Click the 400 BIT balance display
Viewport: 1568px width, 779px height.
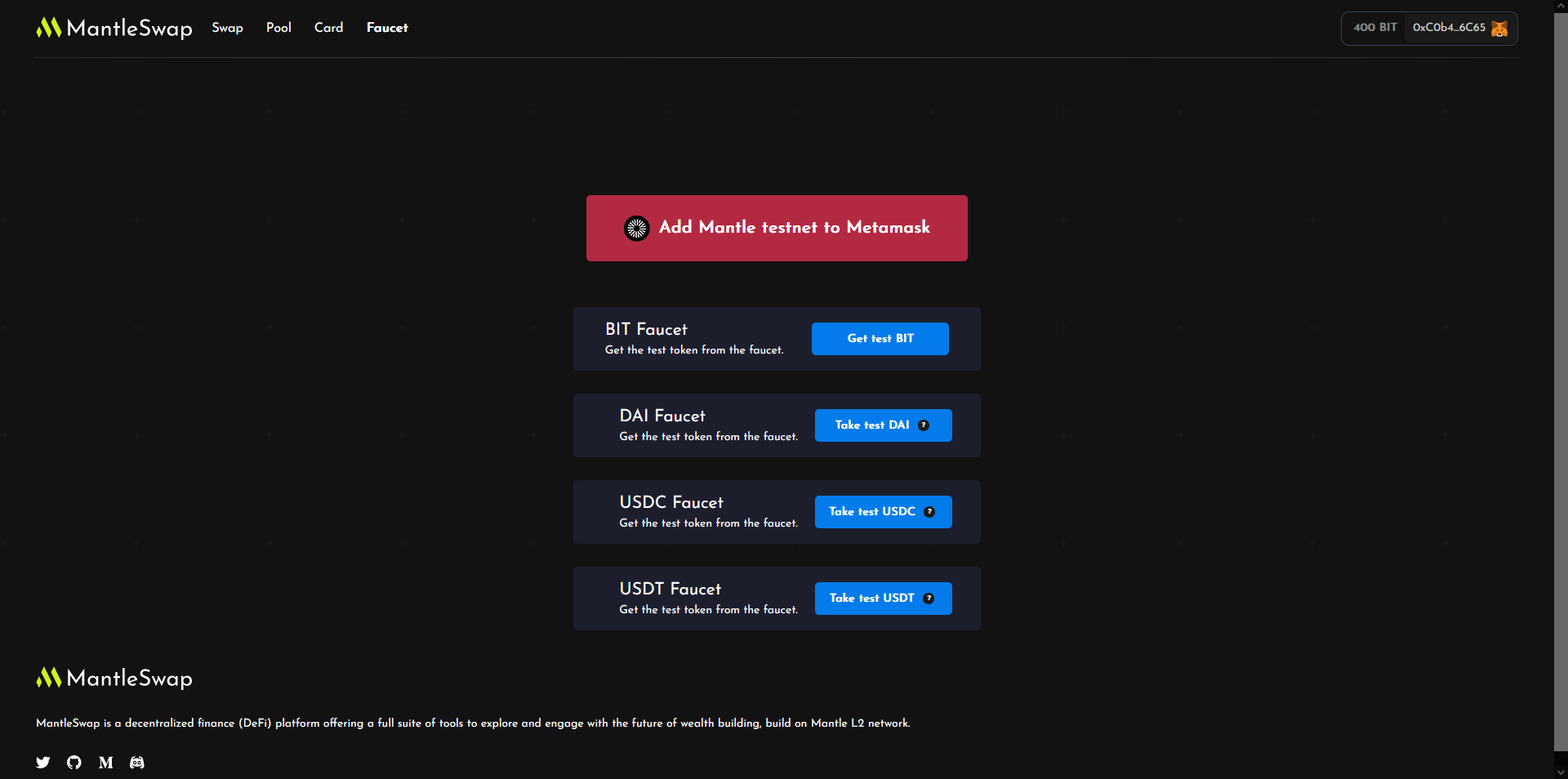click(1375, 28)
